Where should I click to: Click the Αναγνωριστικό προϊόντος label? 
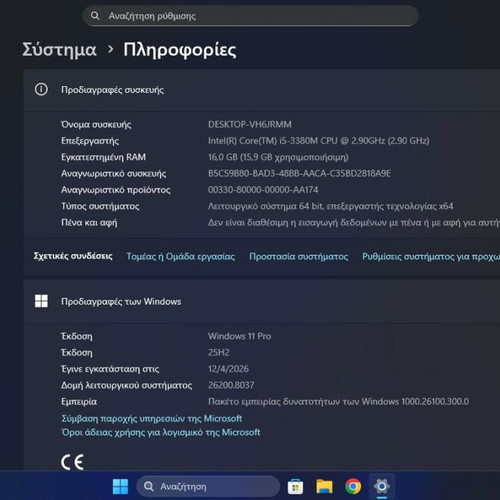116,190
